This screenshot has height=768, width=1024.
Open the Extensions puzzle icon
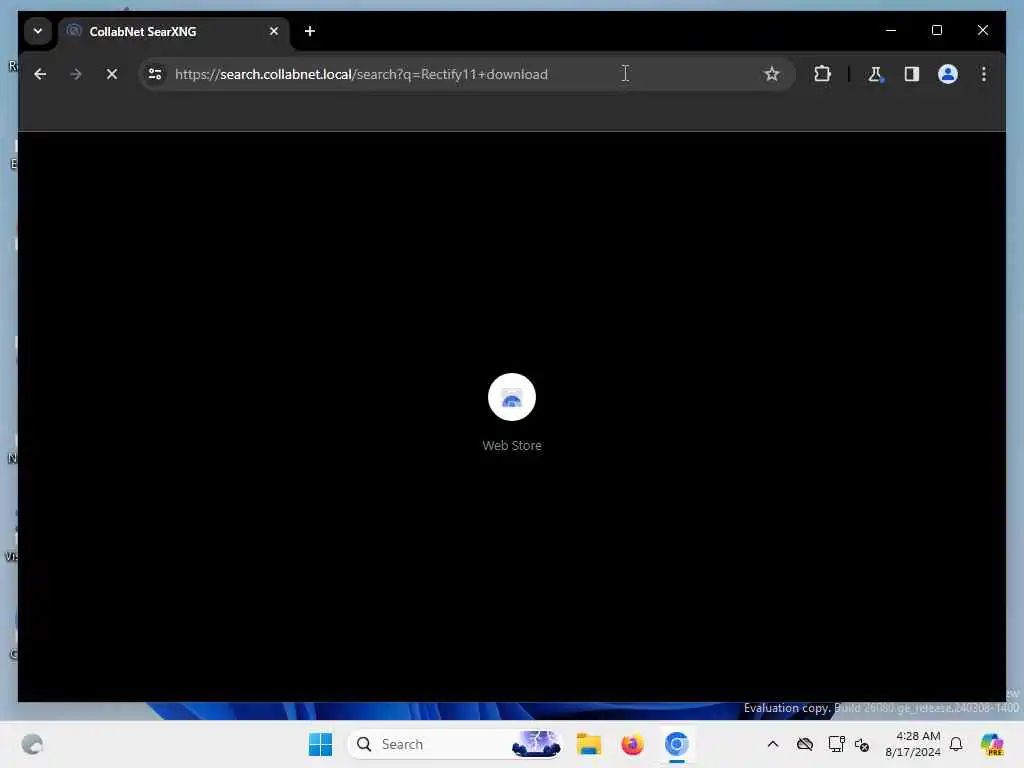822,74
